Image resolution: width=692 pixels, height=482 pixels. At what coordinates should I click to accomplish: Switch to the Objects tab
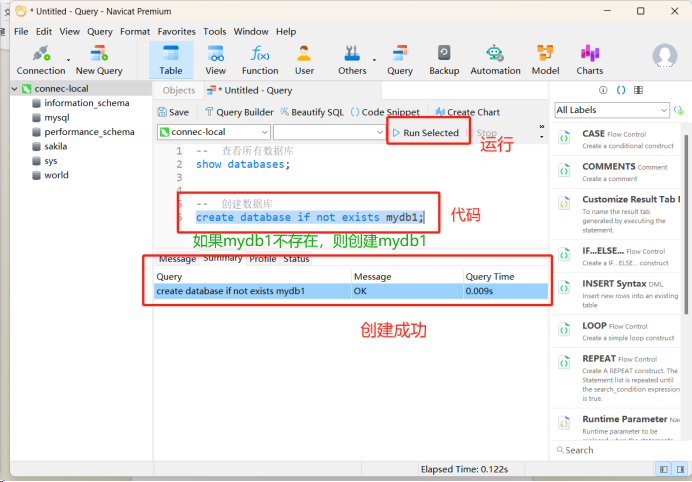[179, 90]
